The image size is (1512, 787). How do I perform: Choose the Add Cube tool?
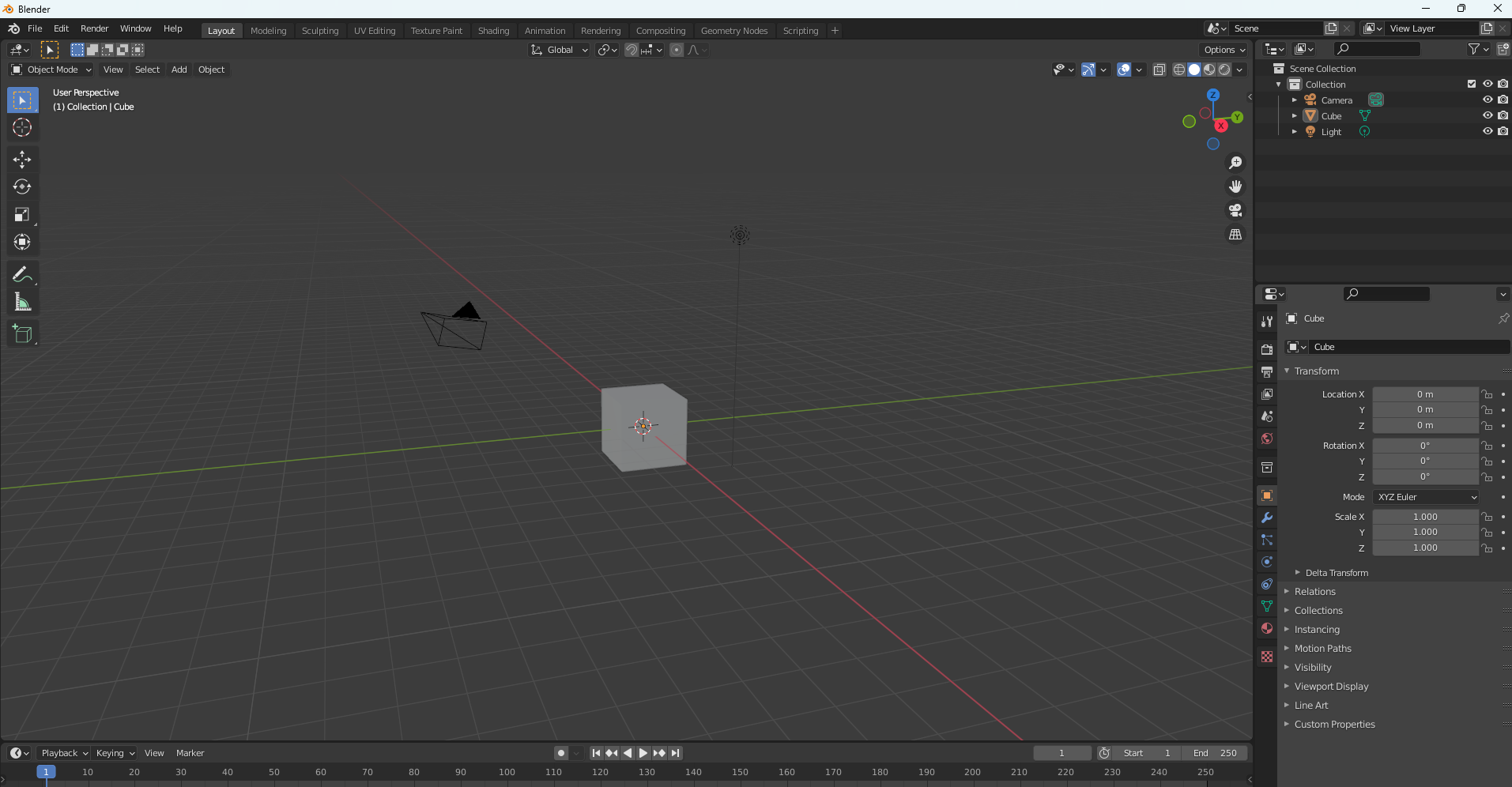pos(22,334)
